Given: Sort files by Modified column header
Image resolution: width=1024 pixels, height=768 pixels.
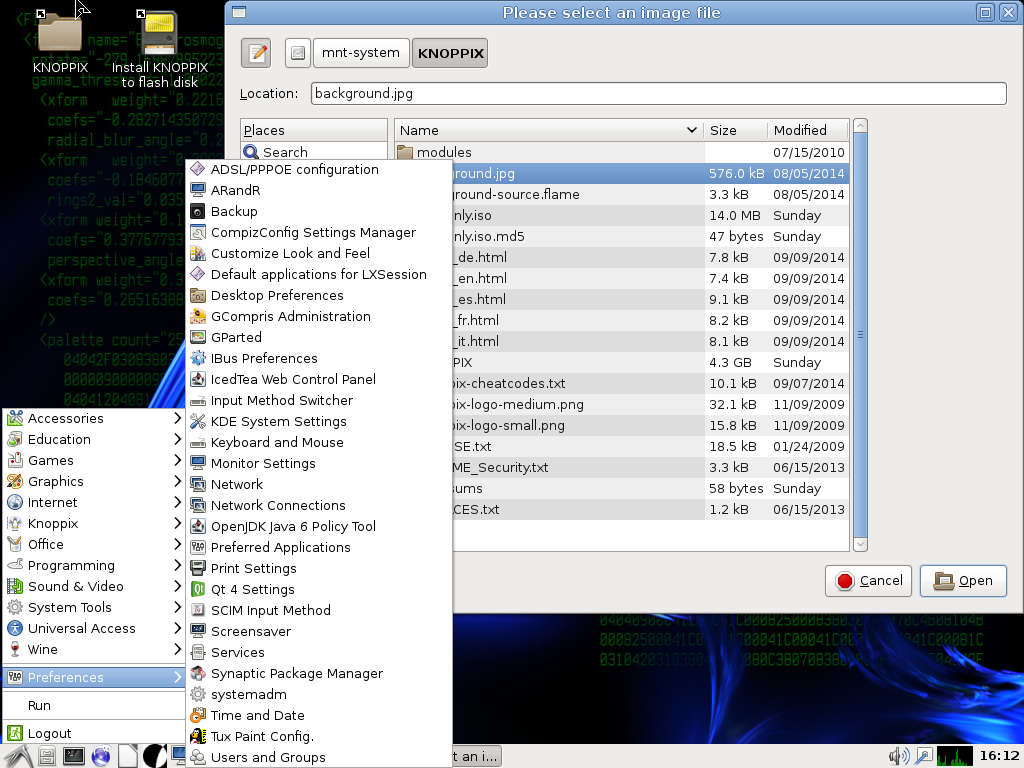Looking at the screenshot, I should [808, 130].
